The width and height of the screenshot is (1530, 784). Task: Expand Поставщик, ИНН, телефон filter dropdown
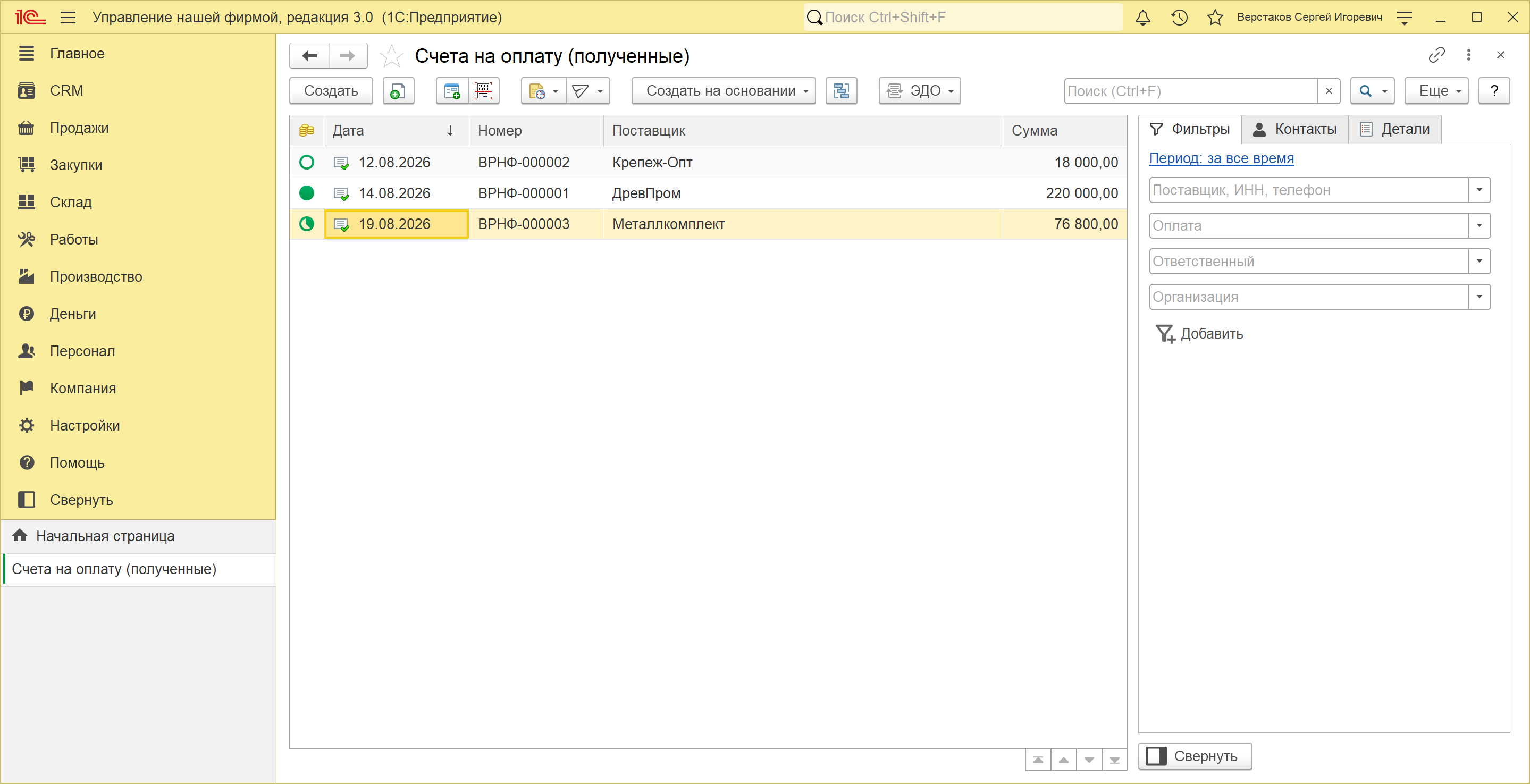(x=1479, y=190)
